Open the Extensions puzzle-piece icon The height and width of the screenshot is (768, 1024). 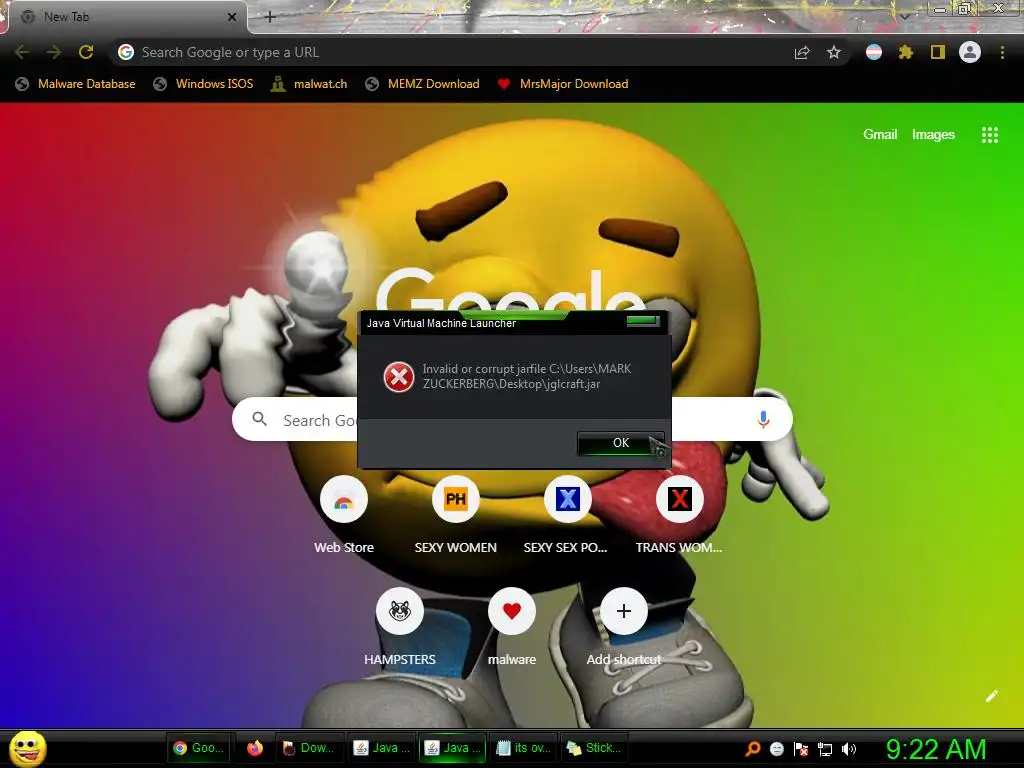click(x=906, y=52)
